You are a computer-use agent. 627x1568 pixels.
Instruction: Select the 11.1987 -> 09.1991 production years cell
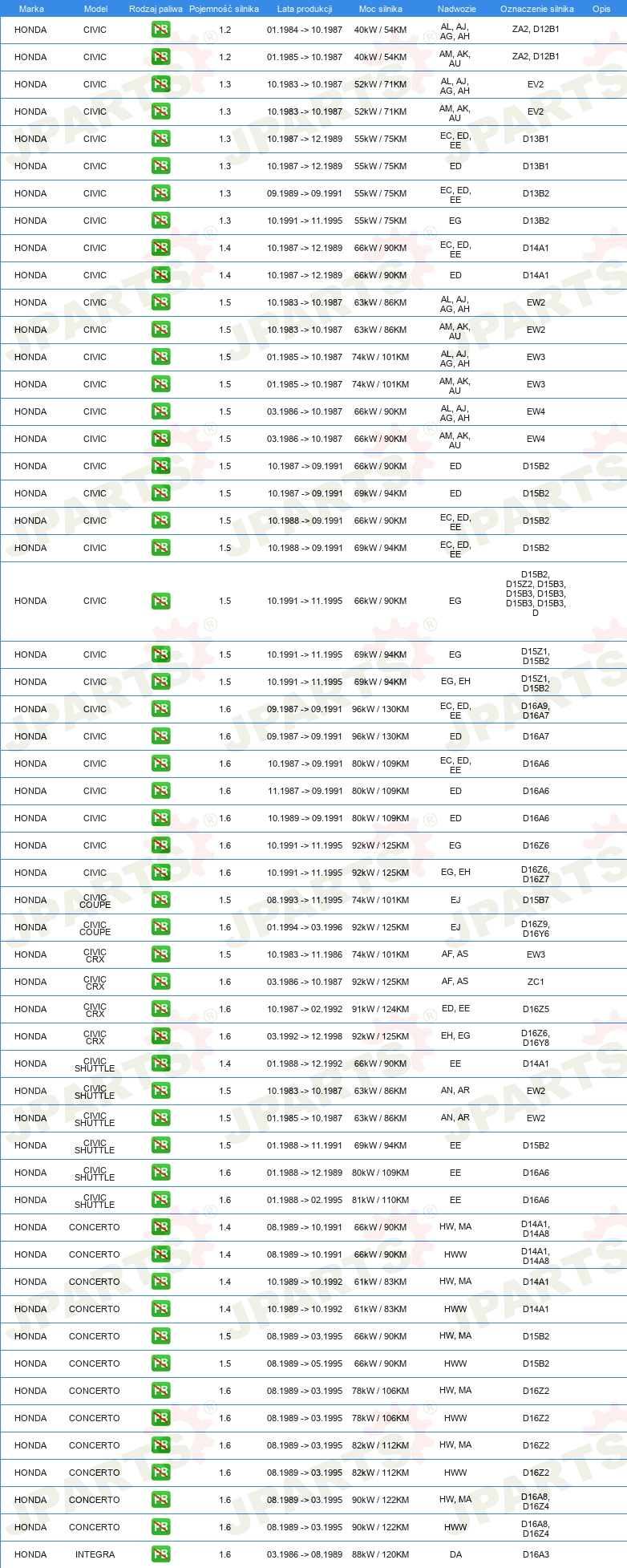305,791
